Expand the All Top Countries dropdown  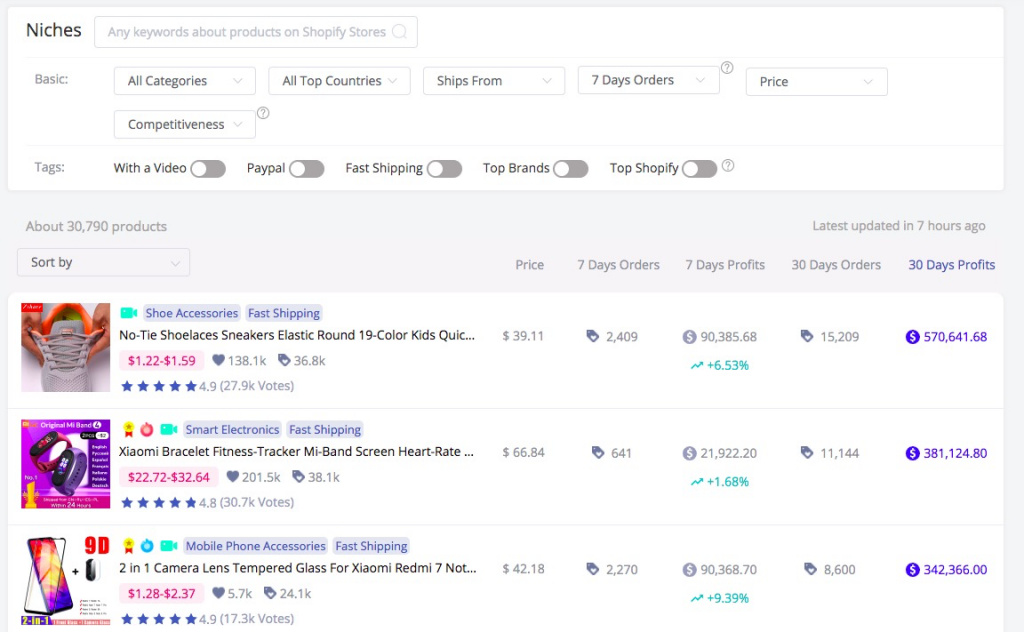coord(340,81)
